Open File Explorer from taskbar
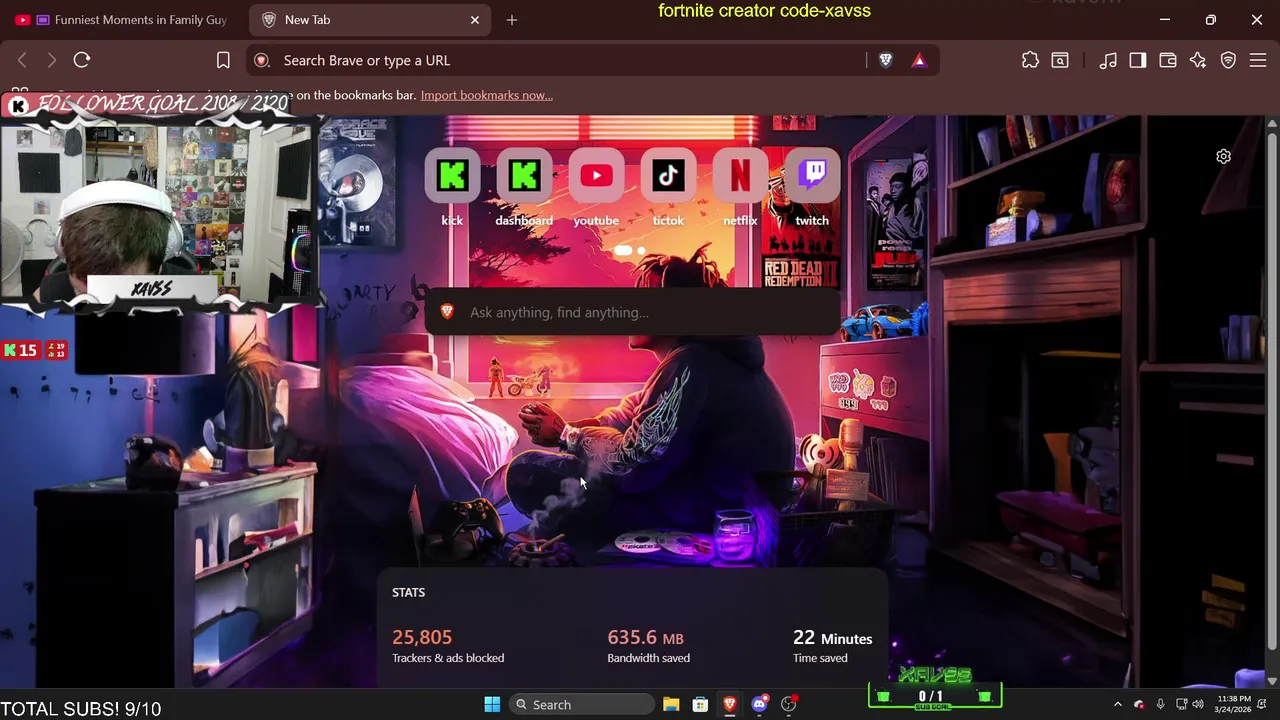Viewport: 1280px width, 720px height. (x=671, y=705)
